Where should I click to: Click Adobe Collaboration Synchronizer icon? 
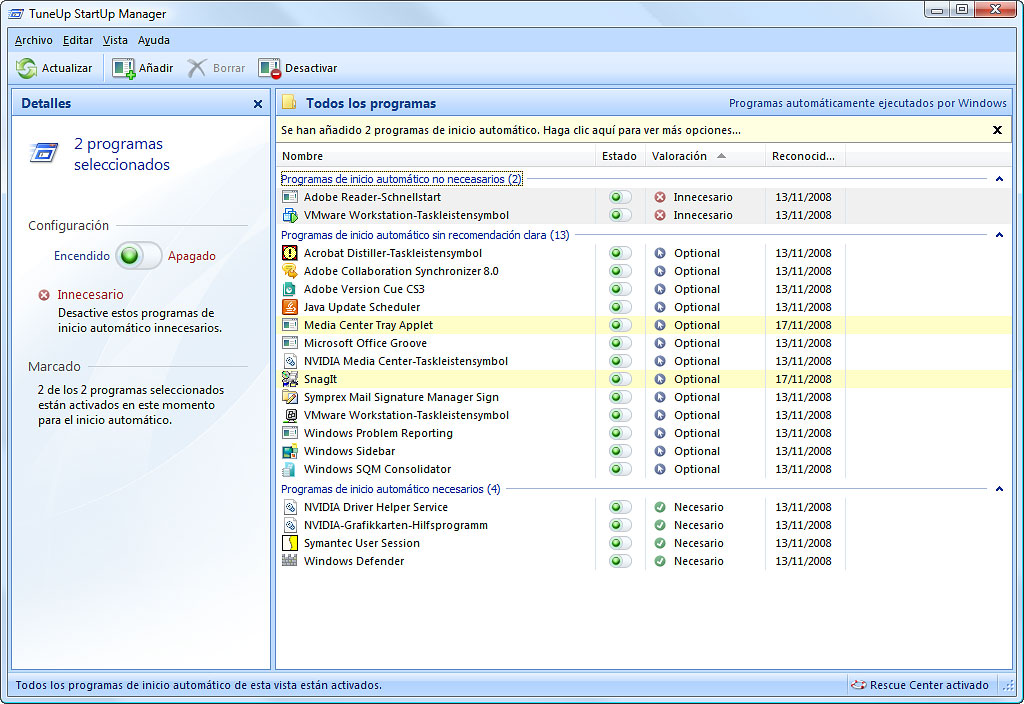pyautogui.click(x=289, y=271)
